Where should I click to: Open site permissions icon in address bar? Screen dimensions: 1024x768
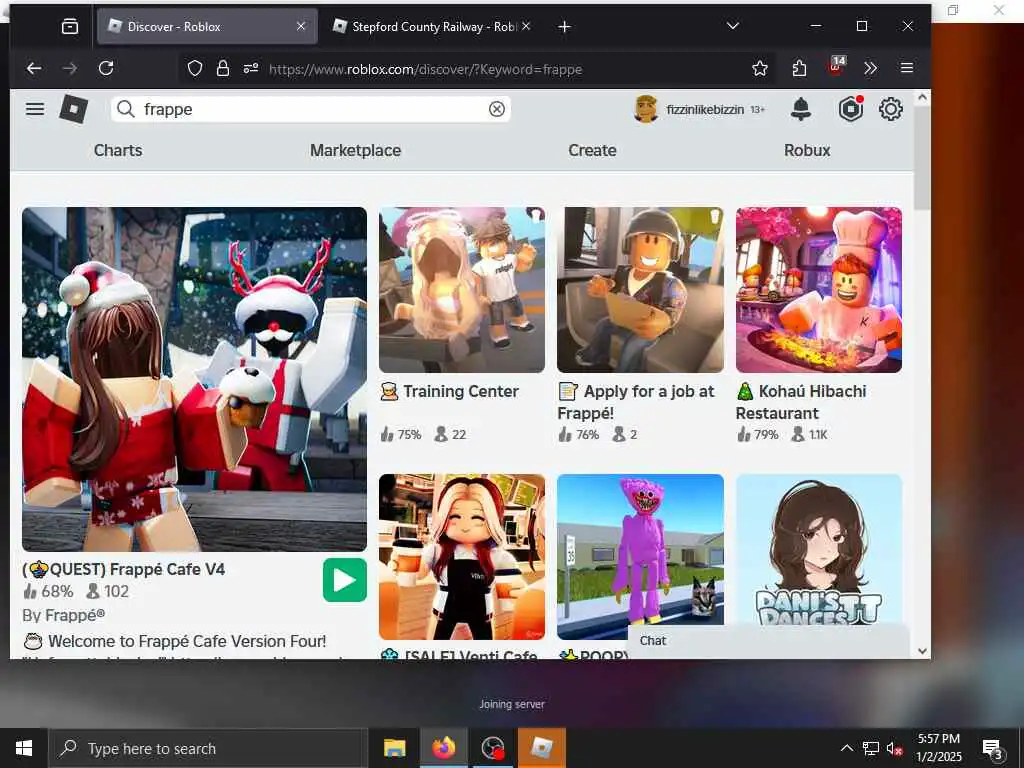pos(251,69)
